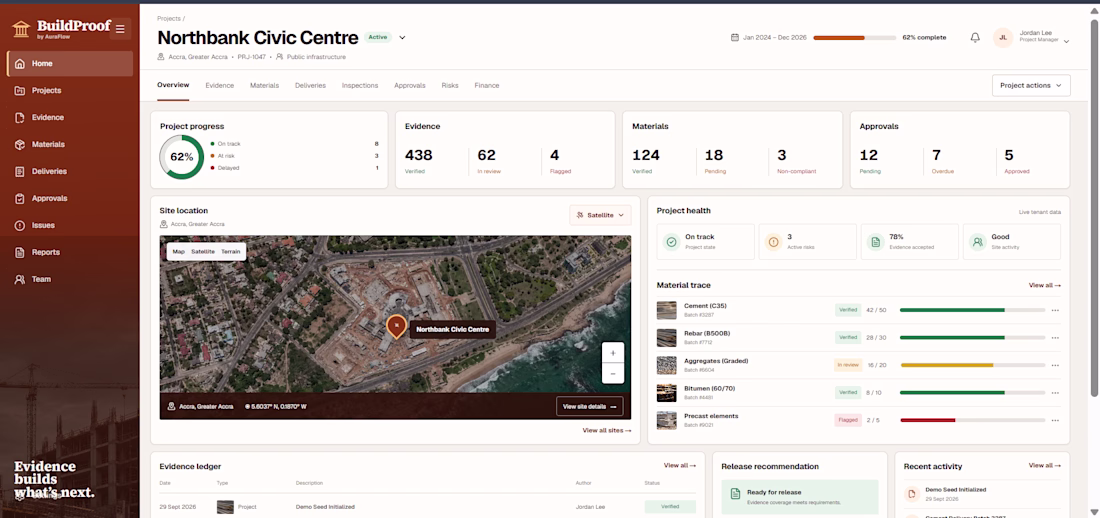Click the Cement (C35) progress bar
The image size is (1100, 518).
coord(972,310)
